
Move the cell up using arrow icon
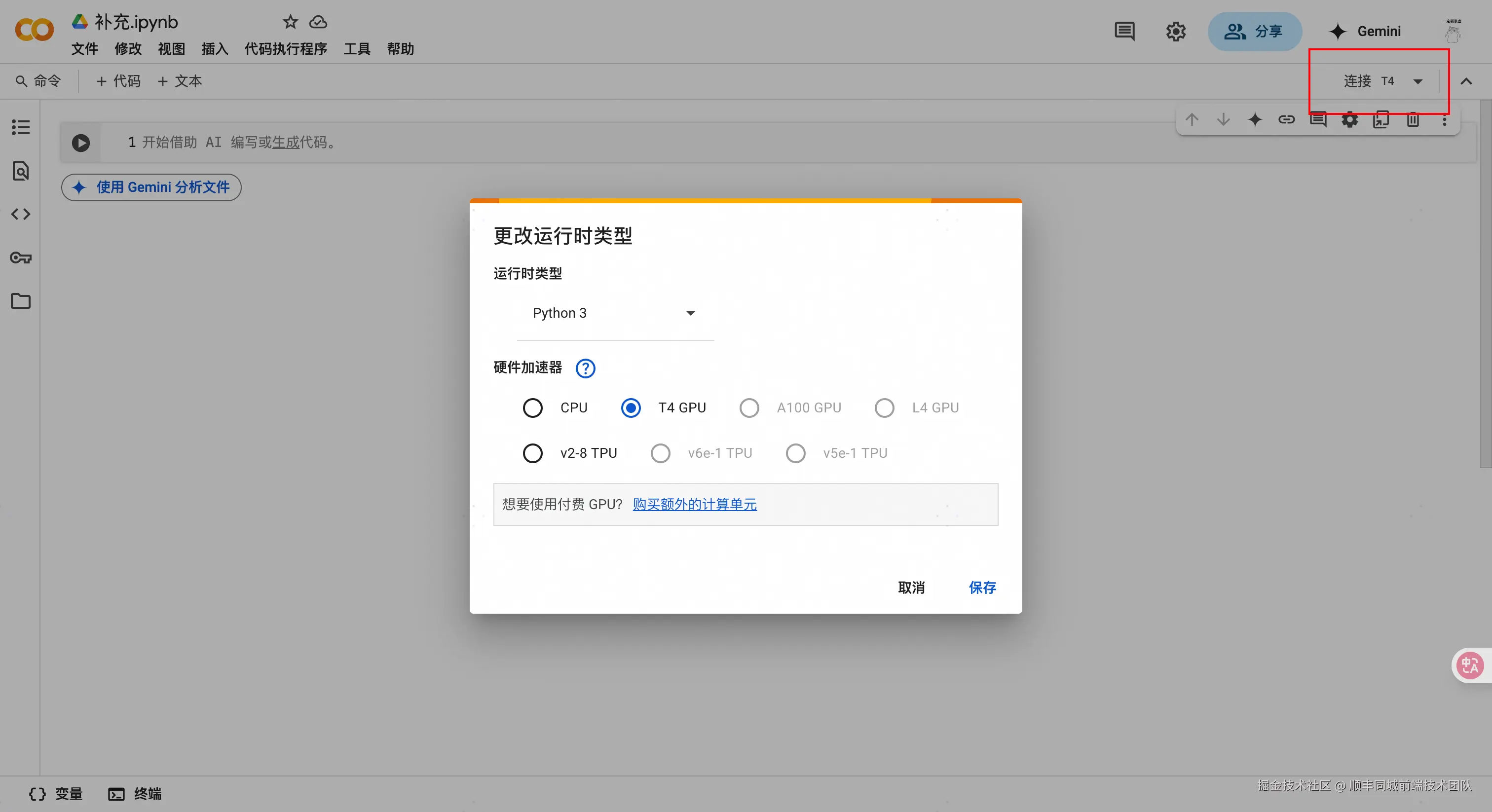(x=1192, y=120)
